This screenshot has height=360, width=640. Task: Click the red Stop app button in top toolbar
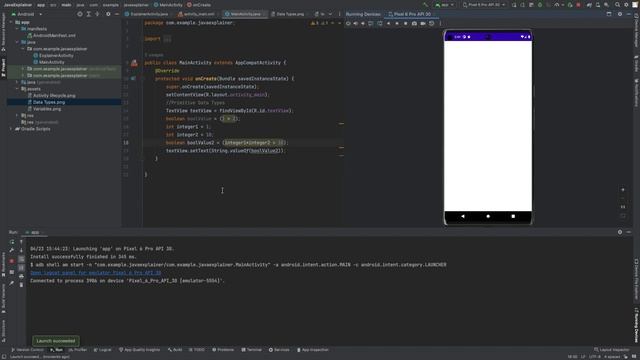(x=578, y=5)
